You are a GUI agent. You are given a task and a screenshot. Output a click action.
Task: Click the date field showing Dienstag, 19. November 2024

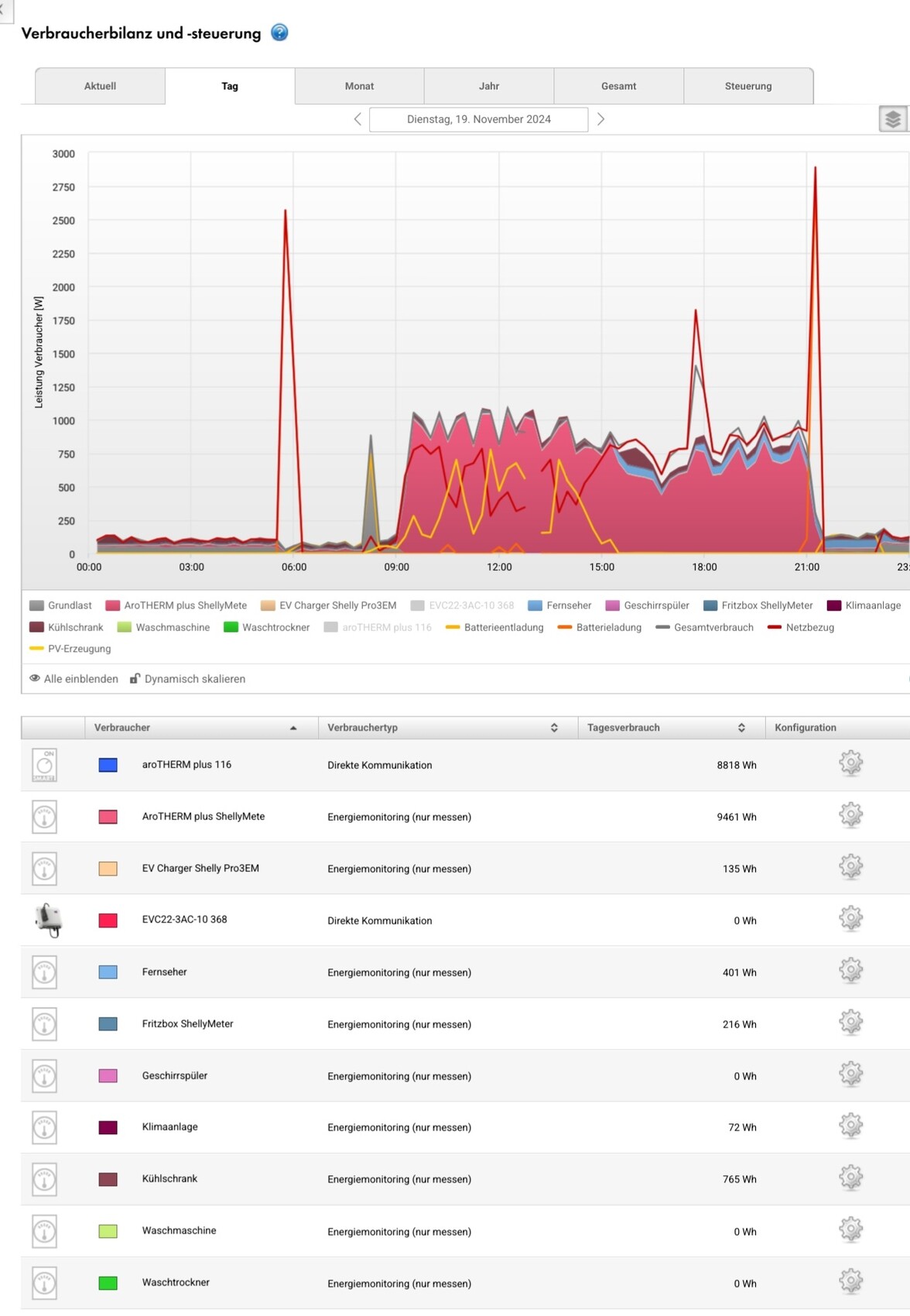(478, 119)
